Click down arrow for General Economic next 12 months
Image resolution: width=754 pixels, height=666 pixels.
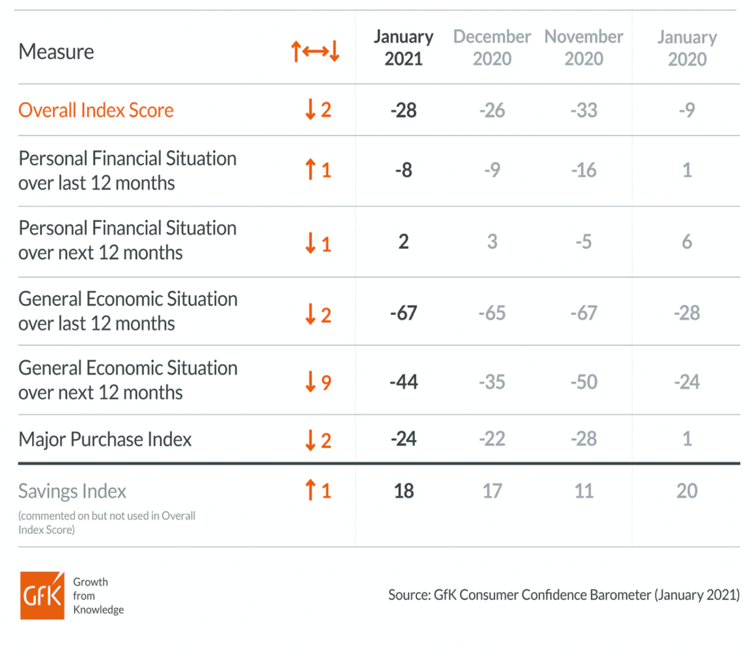(311, 382)
